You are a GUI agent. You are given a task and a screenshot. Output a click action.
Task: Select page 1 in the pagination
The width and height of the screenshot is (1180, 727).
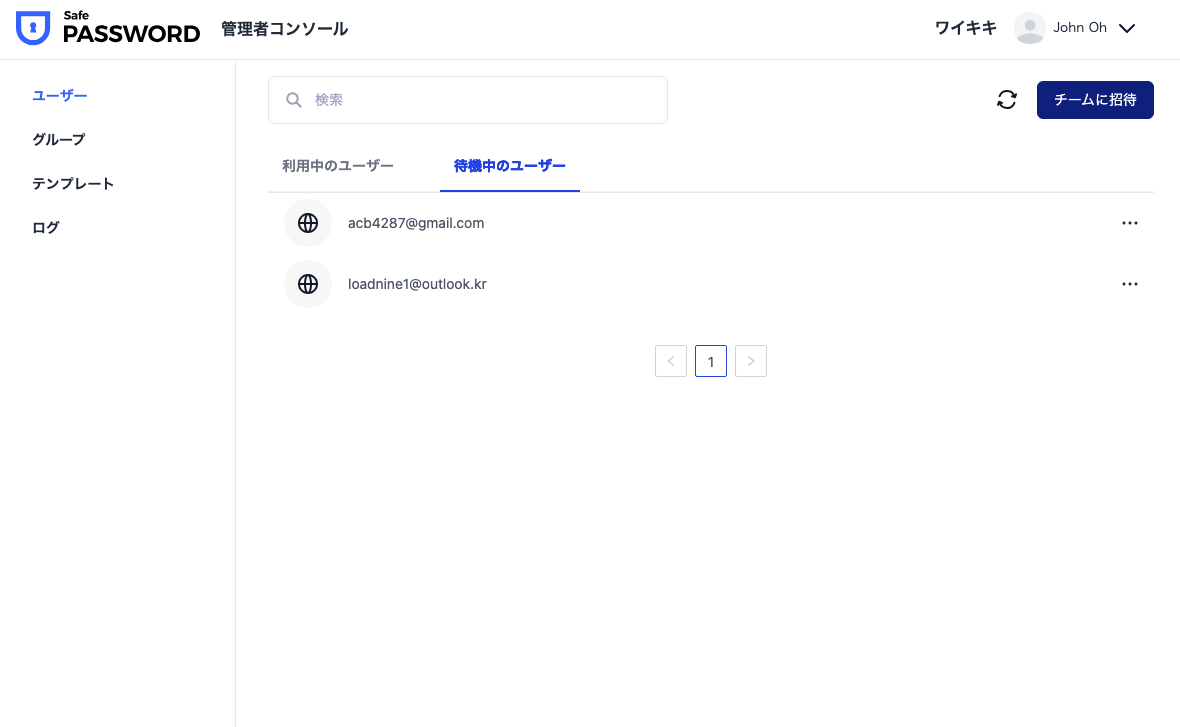tap(711, 361)
